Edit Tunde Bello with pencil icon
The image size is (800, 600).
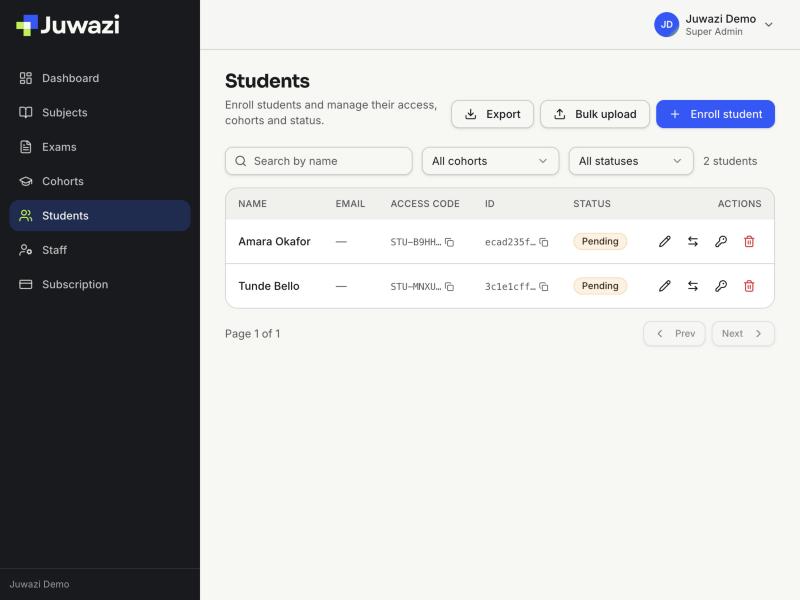point(664,286)
